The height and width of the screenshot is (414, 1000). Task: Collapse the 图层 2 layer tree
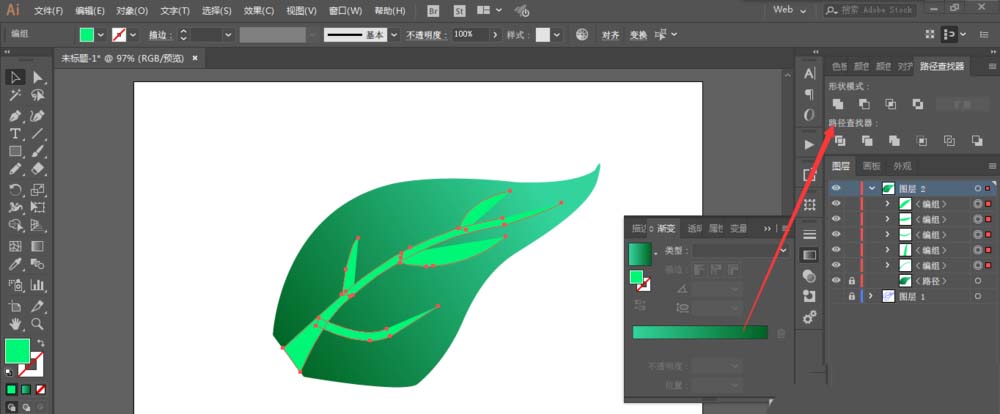(x=872, y=188)
